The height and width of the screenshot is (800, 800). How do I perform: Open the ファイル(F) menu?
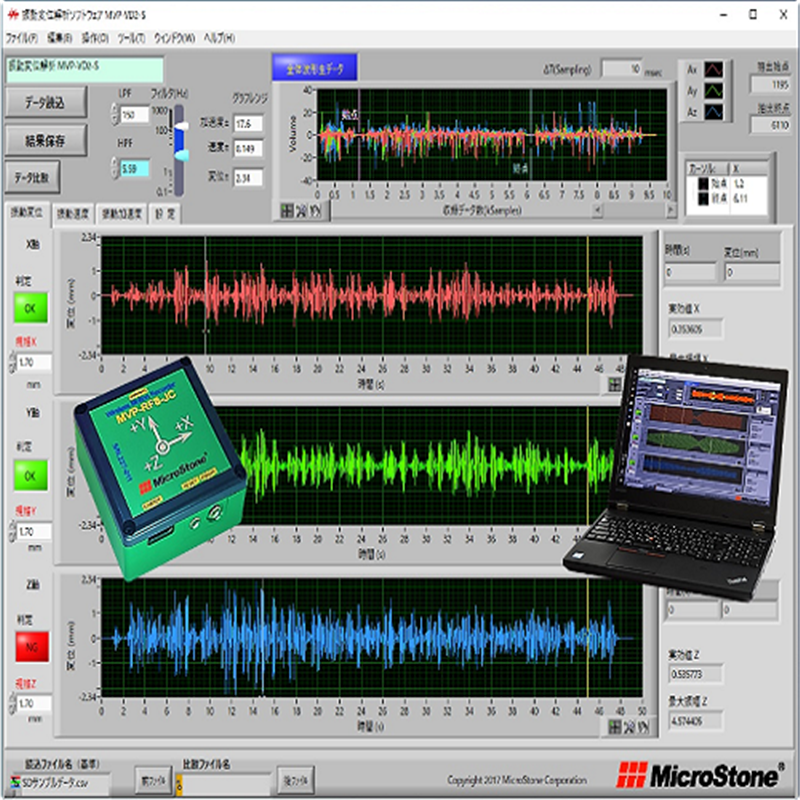(x=21, y=38)
